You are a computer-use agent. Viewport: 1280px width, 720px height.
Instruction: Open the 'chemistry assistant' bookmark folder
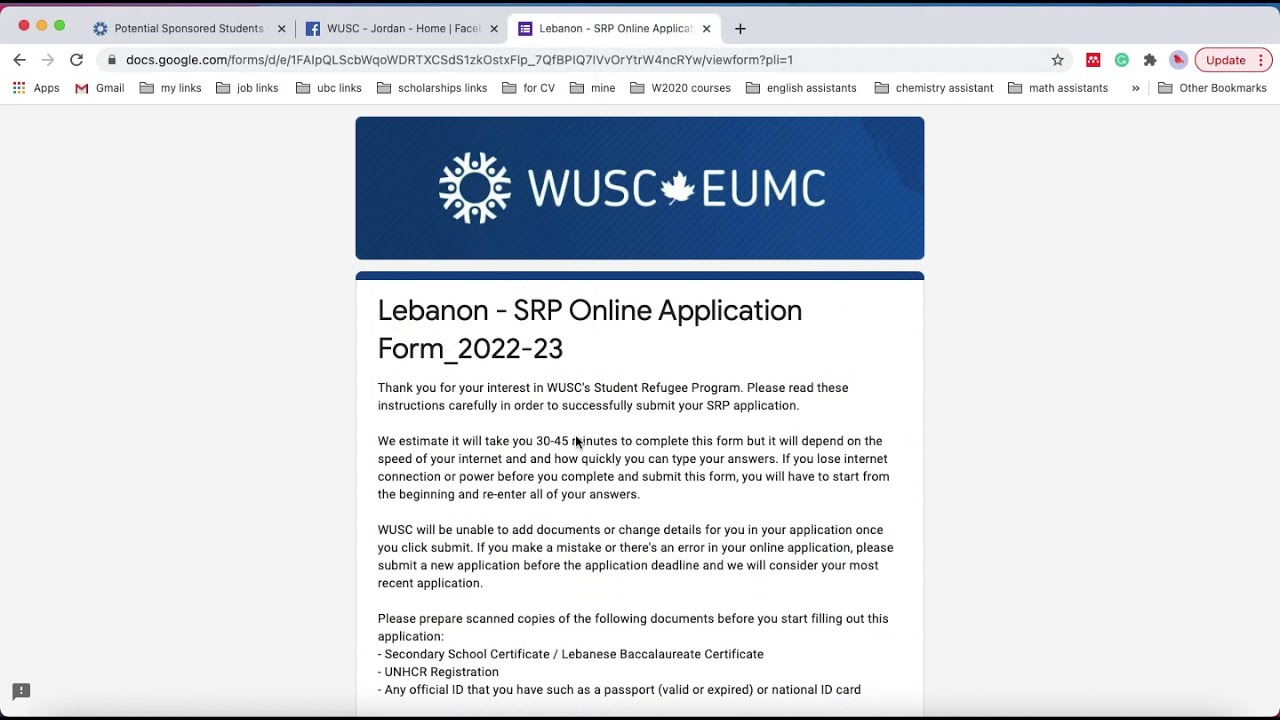point(934,88)
